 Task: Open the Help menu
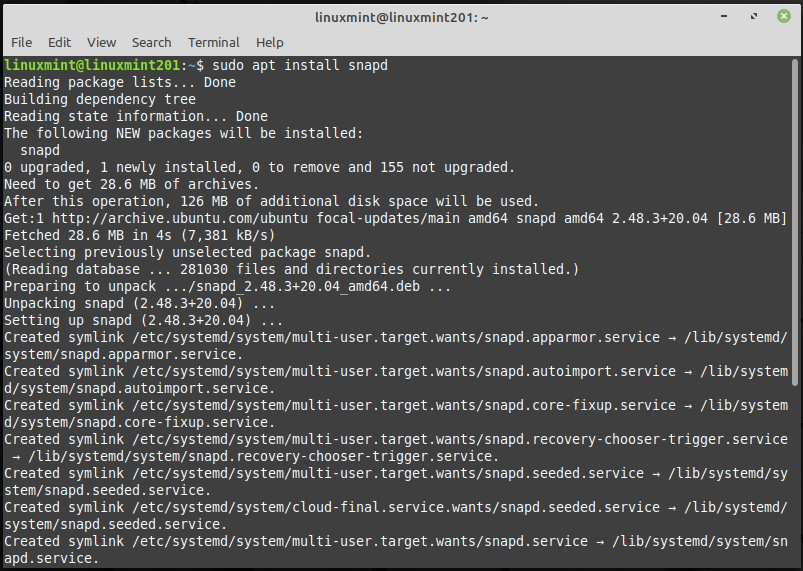tap(269, 42)
